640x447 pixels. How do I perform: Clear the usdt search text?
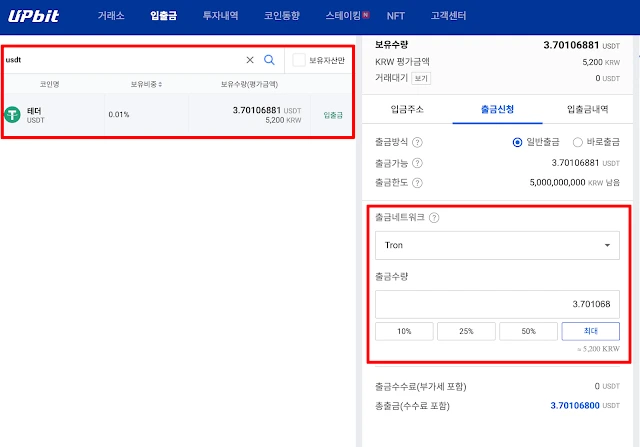(250, 60)
